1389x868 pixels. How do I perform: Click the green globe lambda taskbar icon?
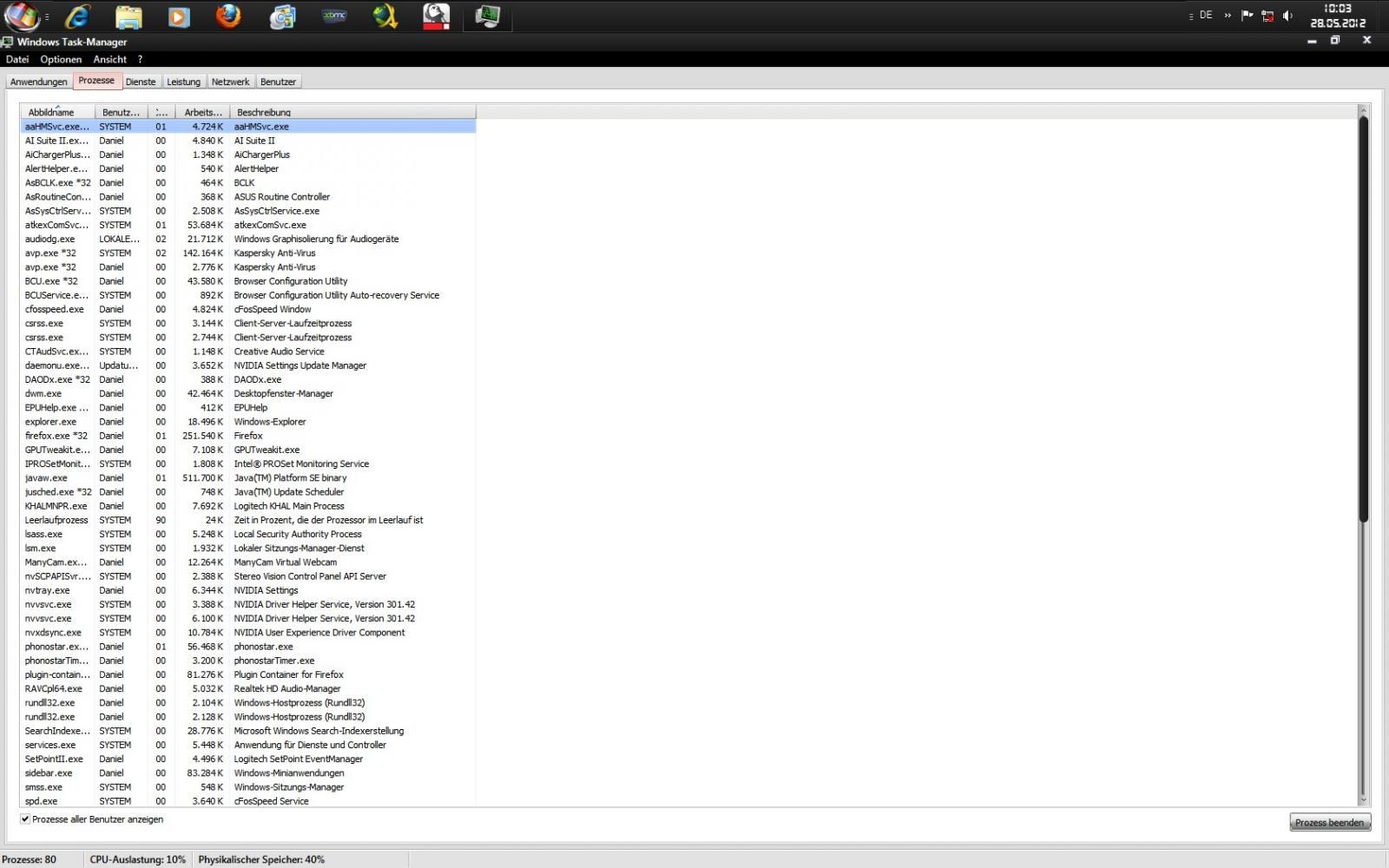click(x=385, y=16)
